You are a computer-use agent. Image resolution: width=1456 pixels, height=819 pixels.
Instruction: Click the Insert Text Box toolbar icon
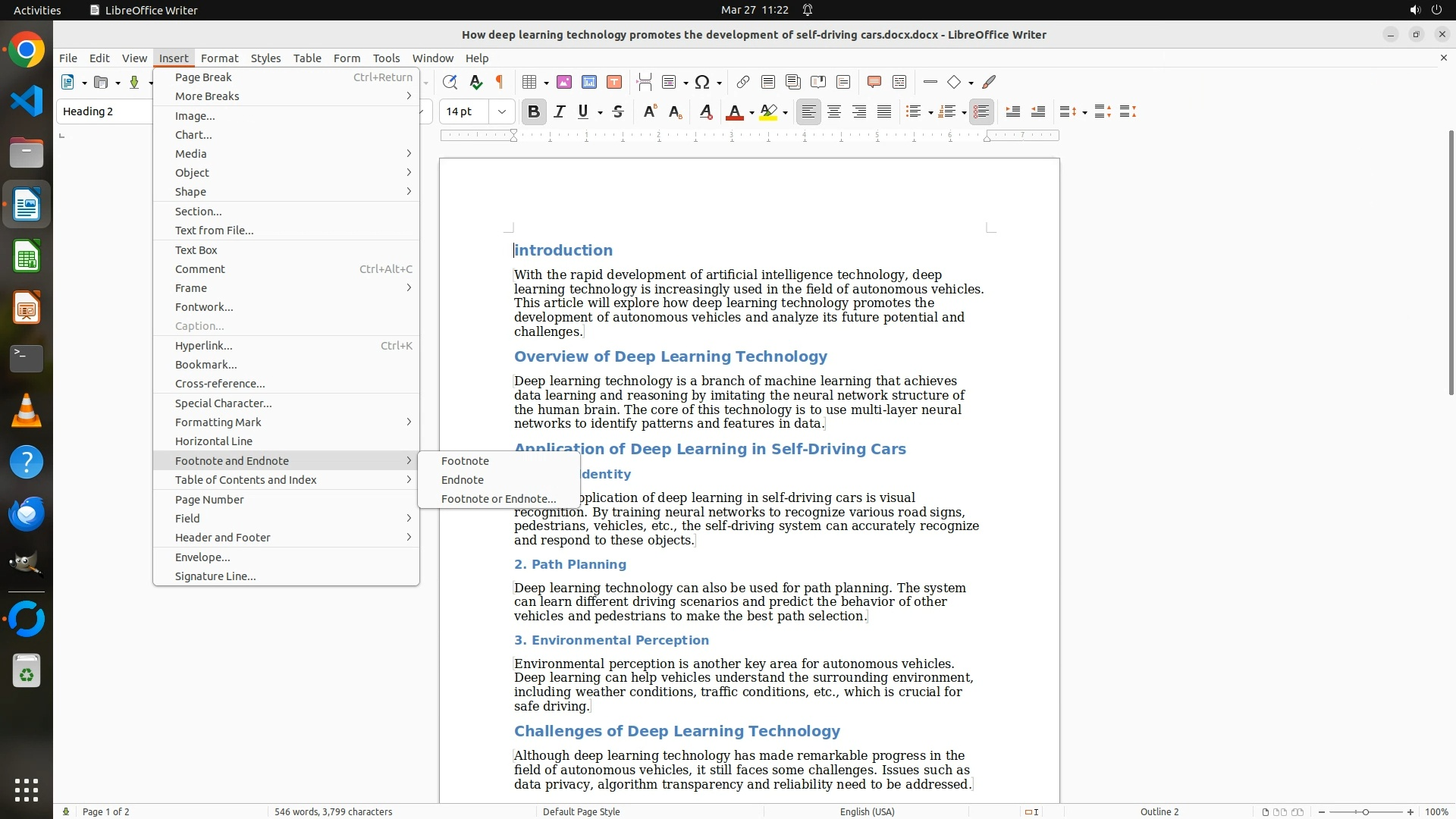614,82
